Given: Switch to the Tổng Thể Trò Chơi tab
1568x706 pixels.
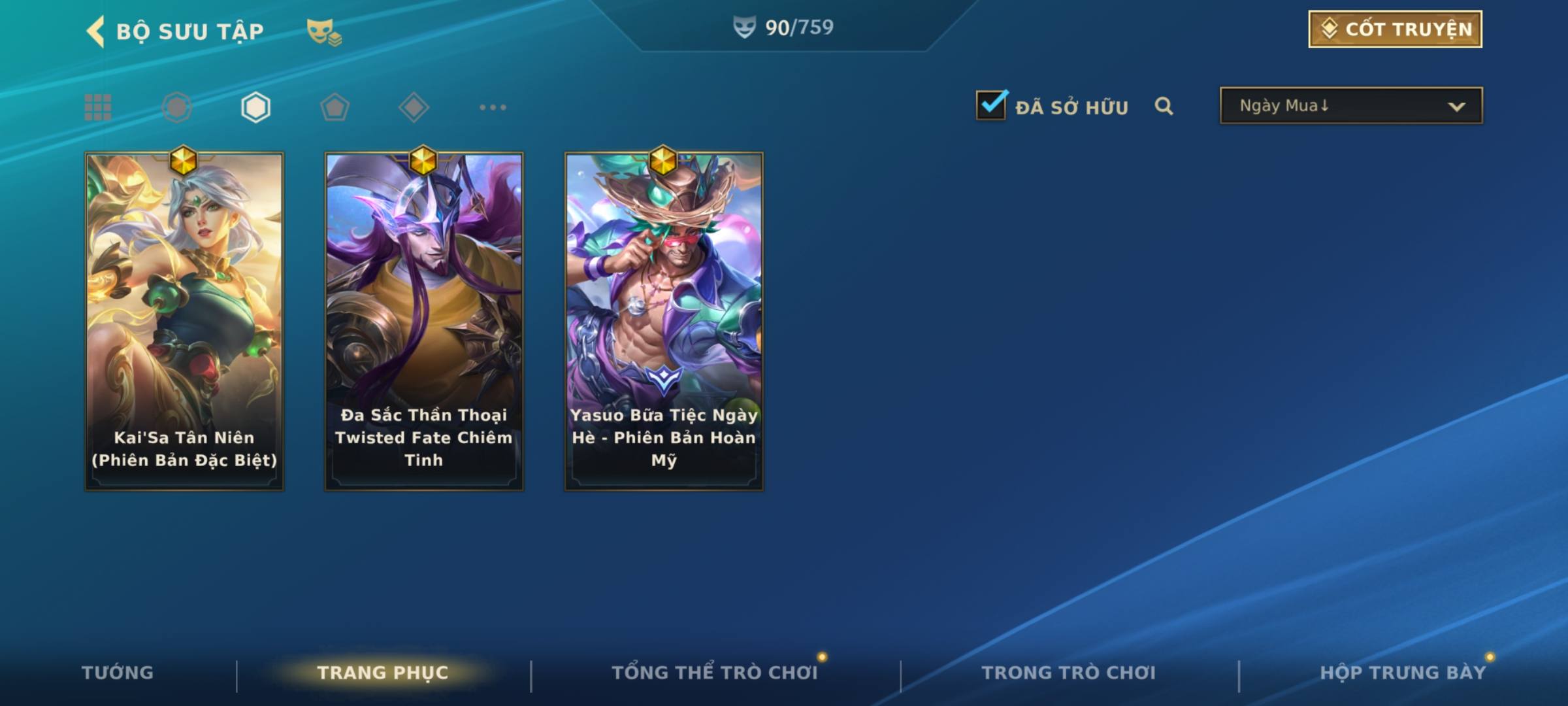Looking at the screenshot, I should tap(715, 673).
